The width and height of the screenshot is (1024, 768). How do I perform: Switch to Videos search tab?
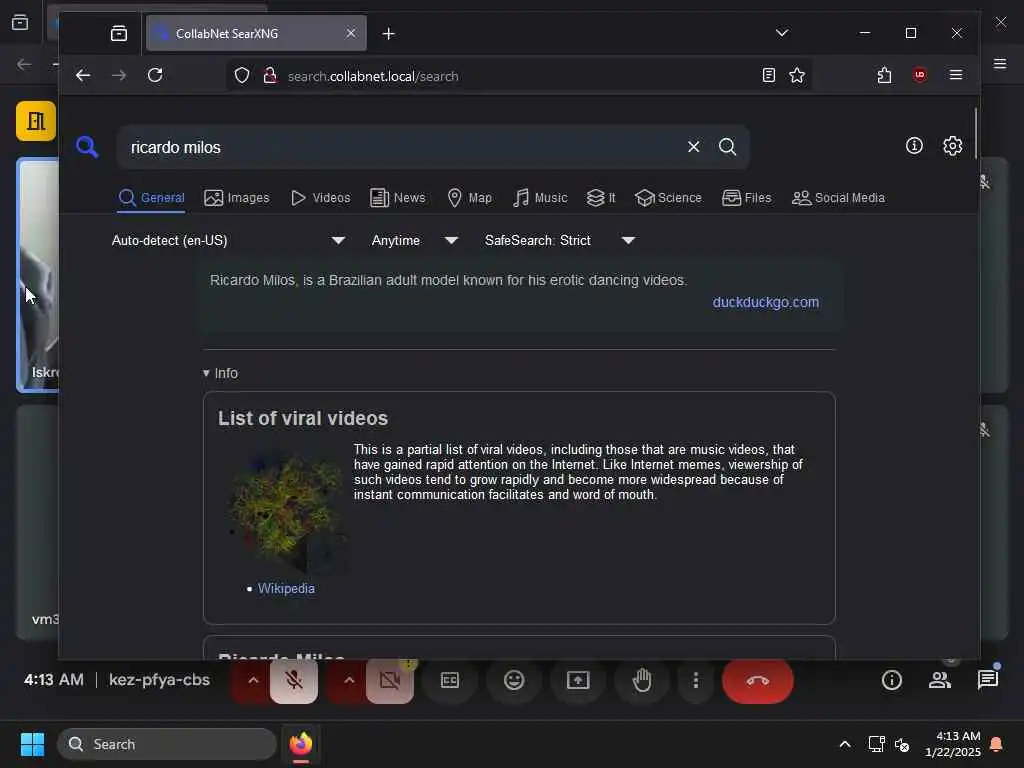tap(321, 198)
